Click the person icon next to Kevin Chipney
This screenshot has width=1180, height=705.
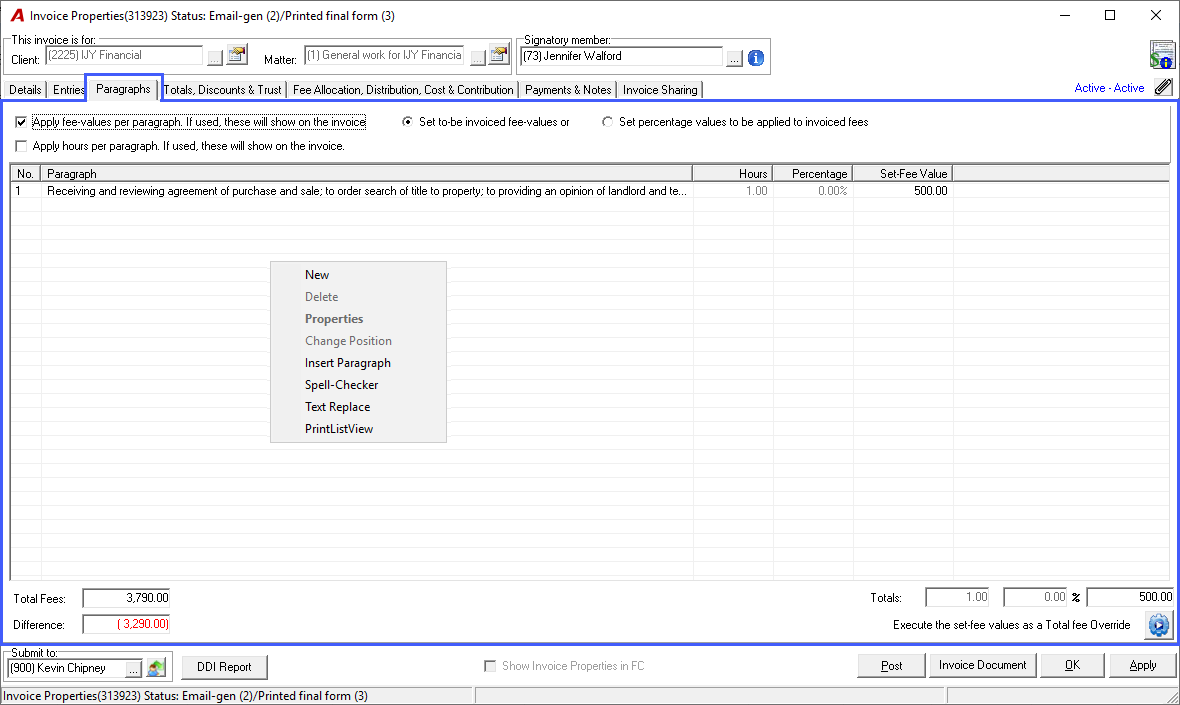pyautogui.click(x=156, y=667)
